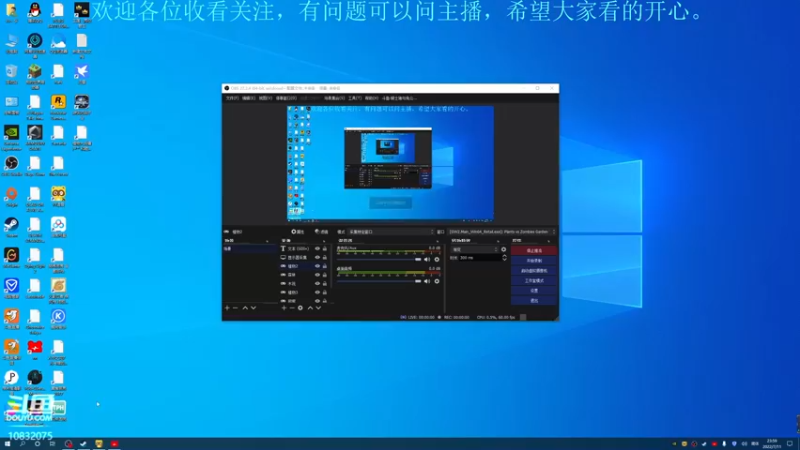This screenshot has height=450, width=800.
Task: Pop out the Sources dock via its header icon
Action: (x=323, y=241)
